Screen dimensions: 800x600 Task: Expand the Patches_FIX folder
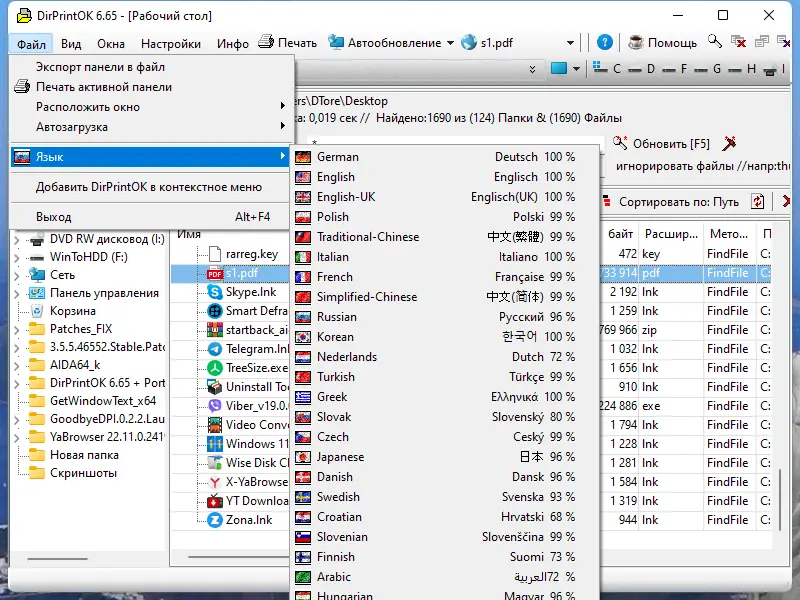(16, 330)
